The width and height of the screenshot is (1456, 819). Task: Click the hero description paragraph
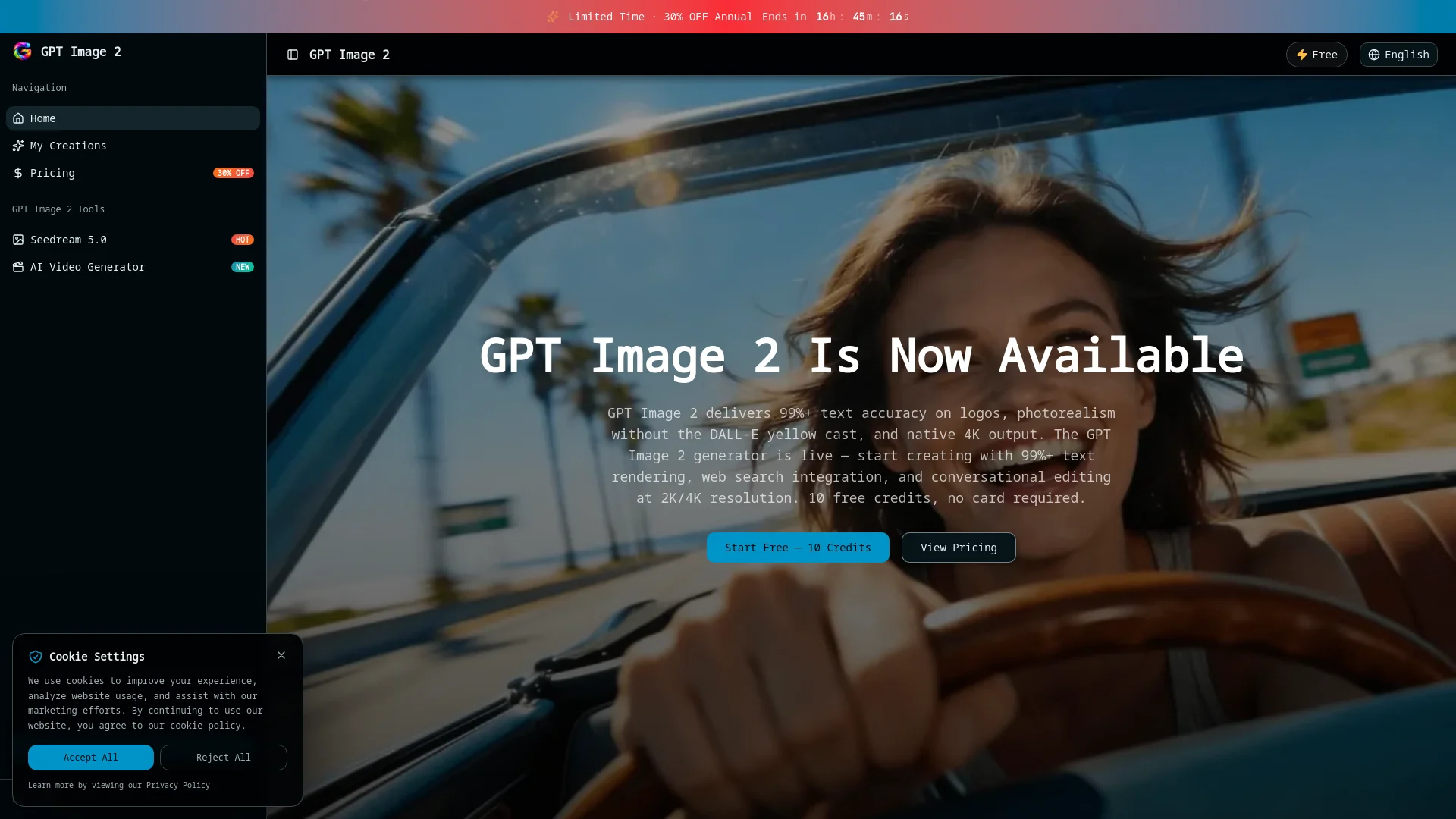861,456
